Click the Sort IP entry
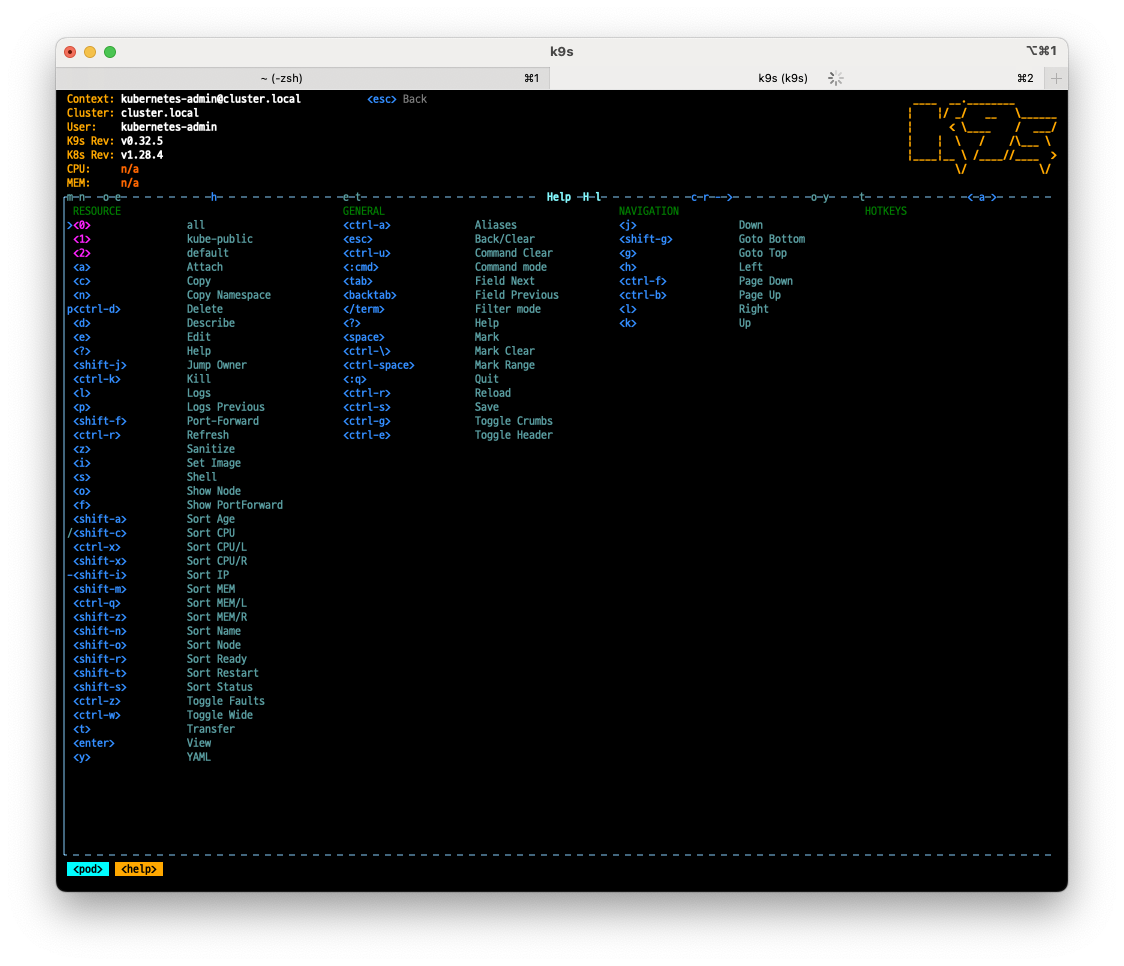This screenshot has height=966, width=1124. [x=208, y=575]
